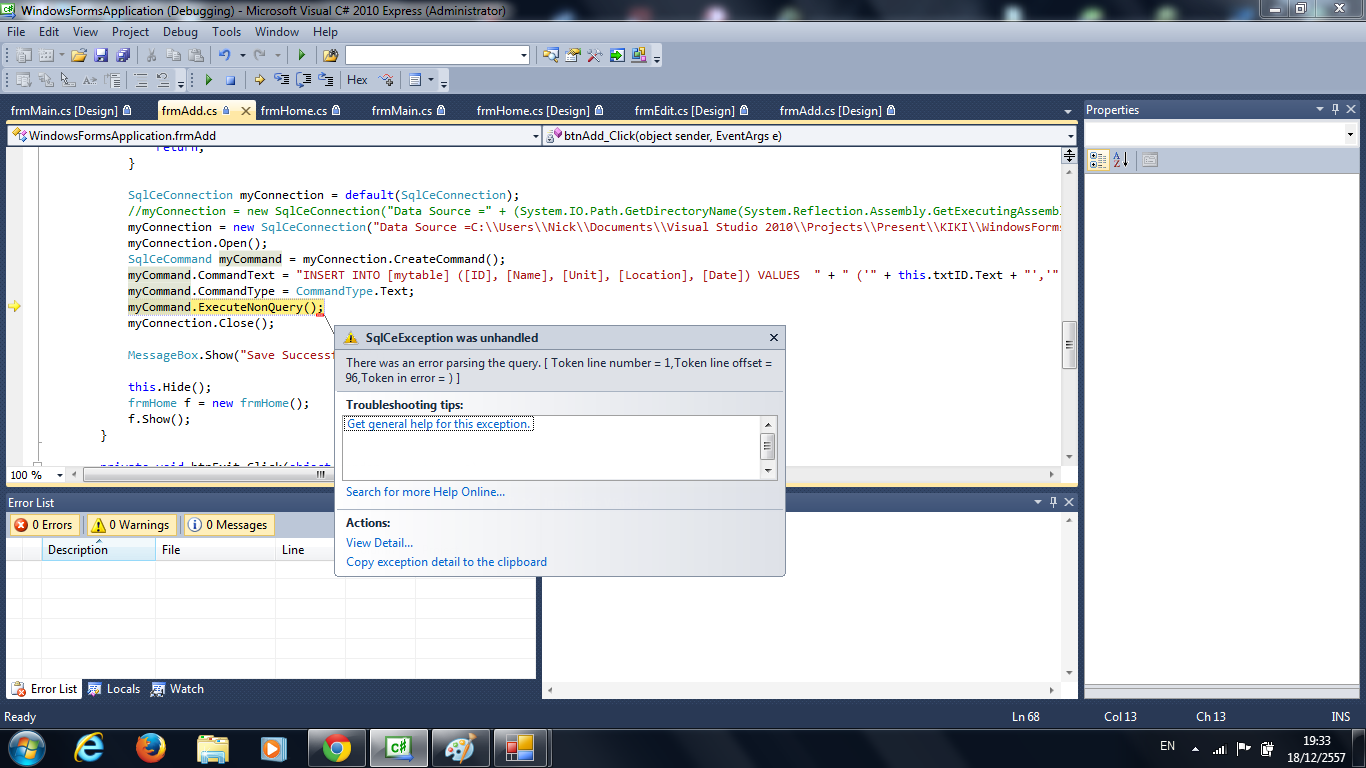The height and width of the screenshot is (768, 1366).
Task: Click the Paste toolbar icon
Action: [x=196, y=55]
